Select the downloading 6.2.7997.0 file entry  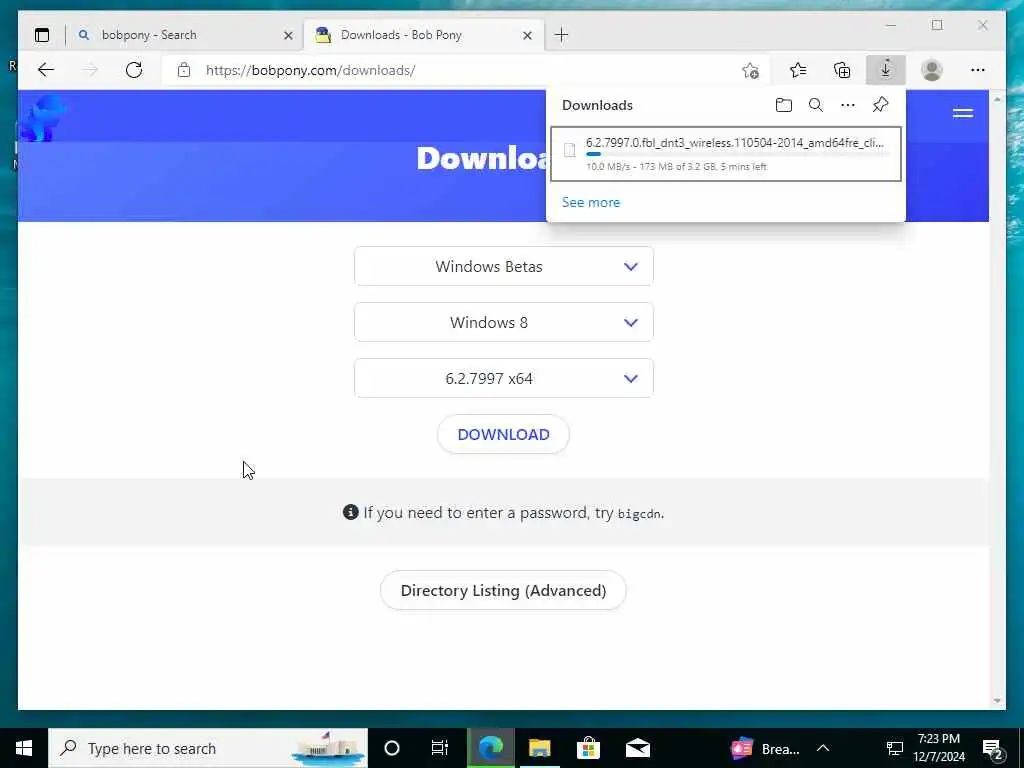tap(726, 154)
